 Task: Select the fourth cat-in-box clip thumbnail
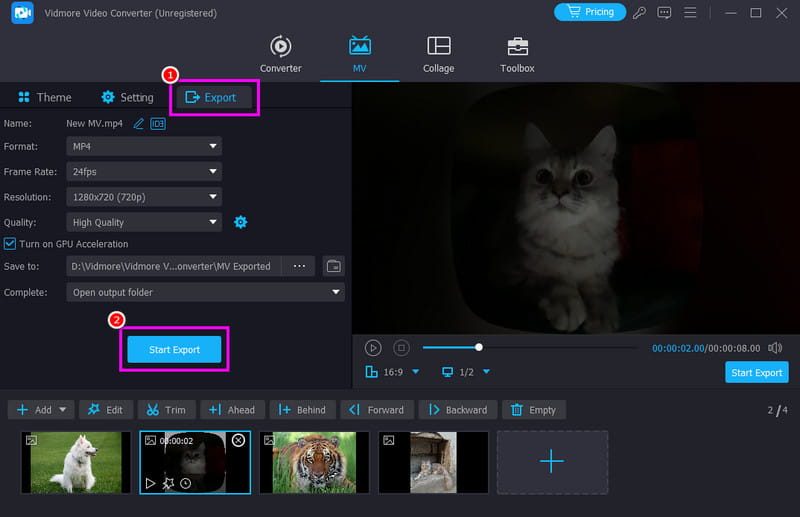(433, 462)
